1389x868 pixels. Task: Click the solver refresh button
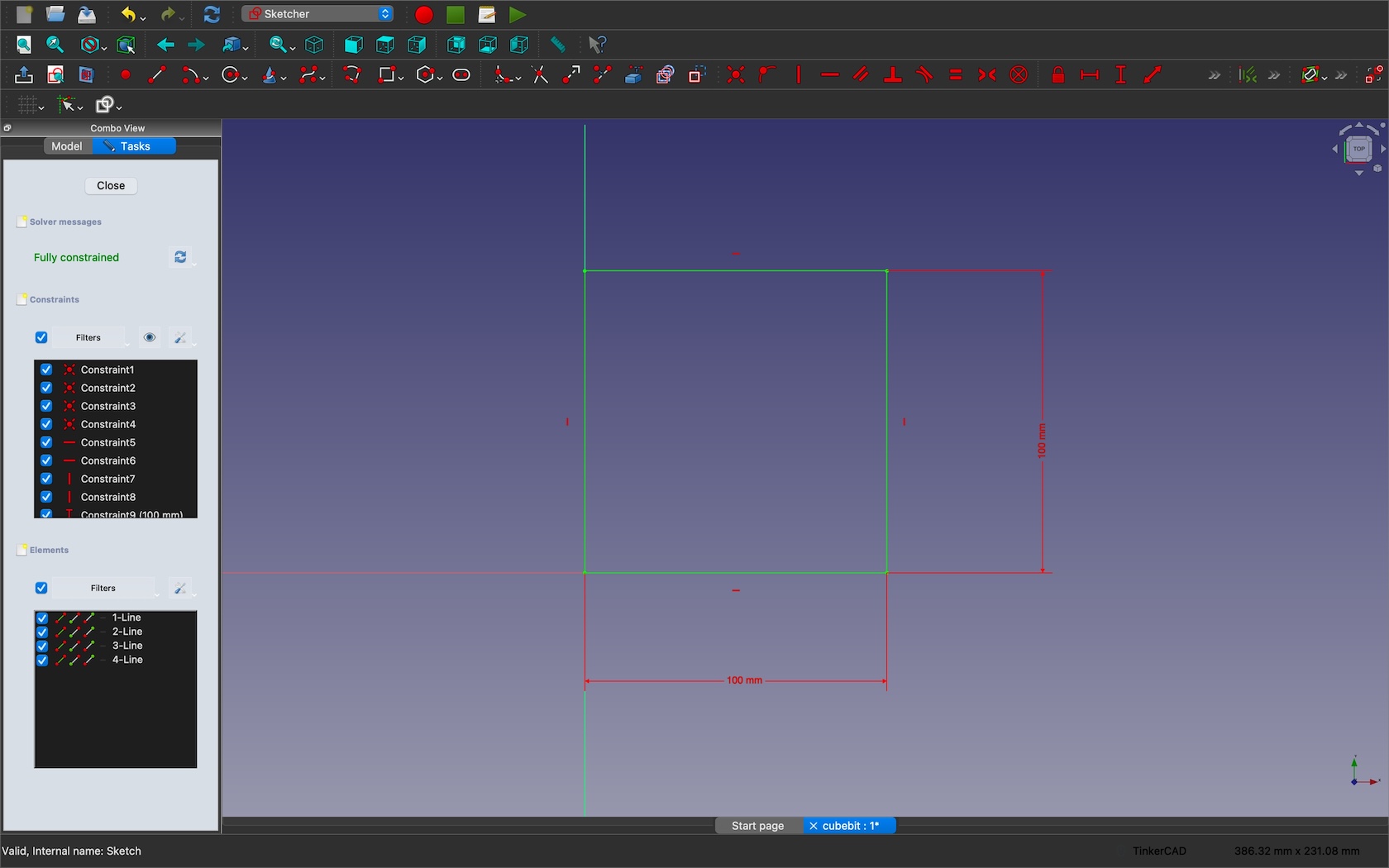pos(180,257)
